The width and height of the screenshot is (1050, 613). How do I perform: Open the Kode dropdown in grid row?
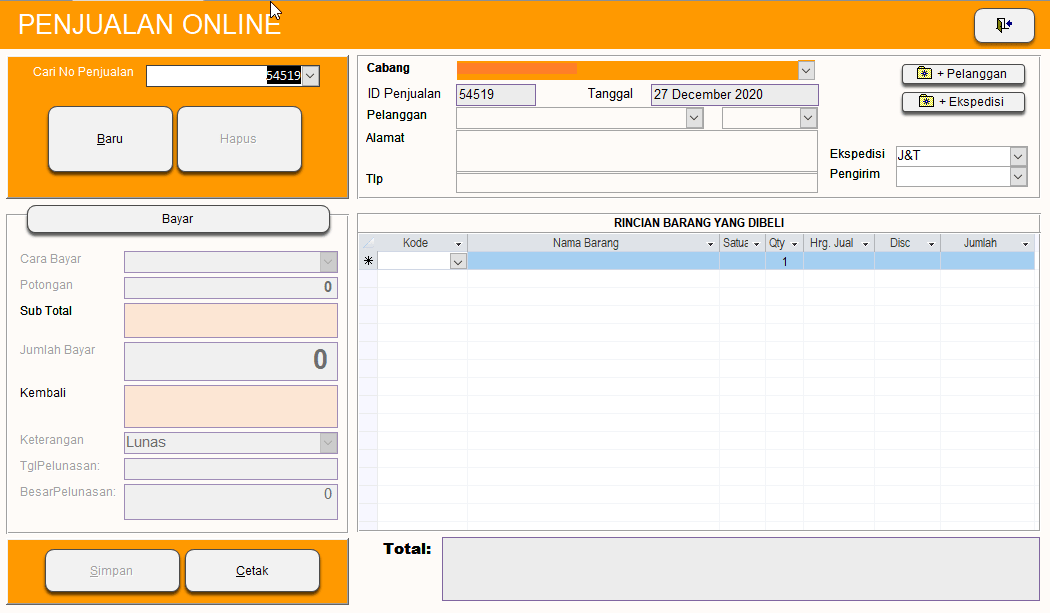click(x=458, y=261)
